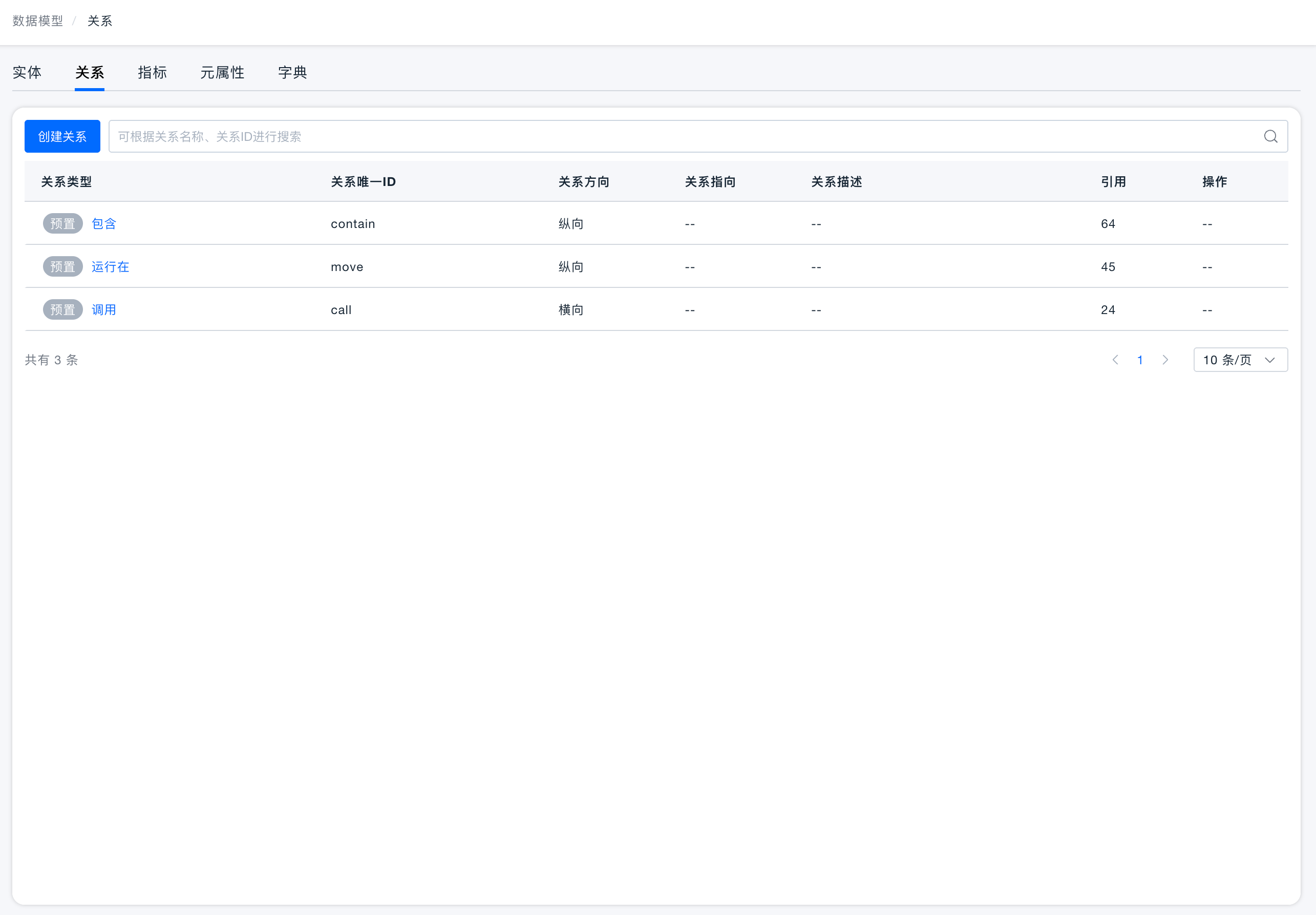Open the 包含 relation link
The image size is (1316, 915).
(x=104, y=223)
